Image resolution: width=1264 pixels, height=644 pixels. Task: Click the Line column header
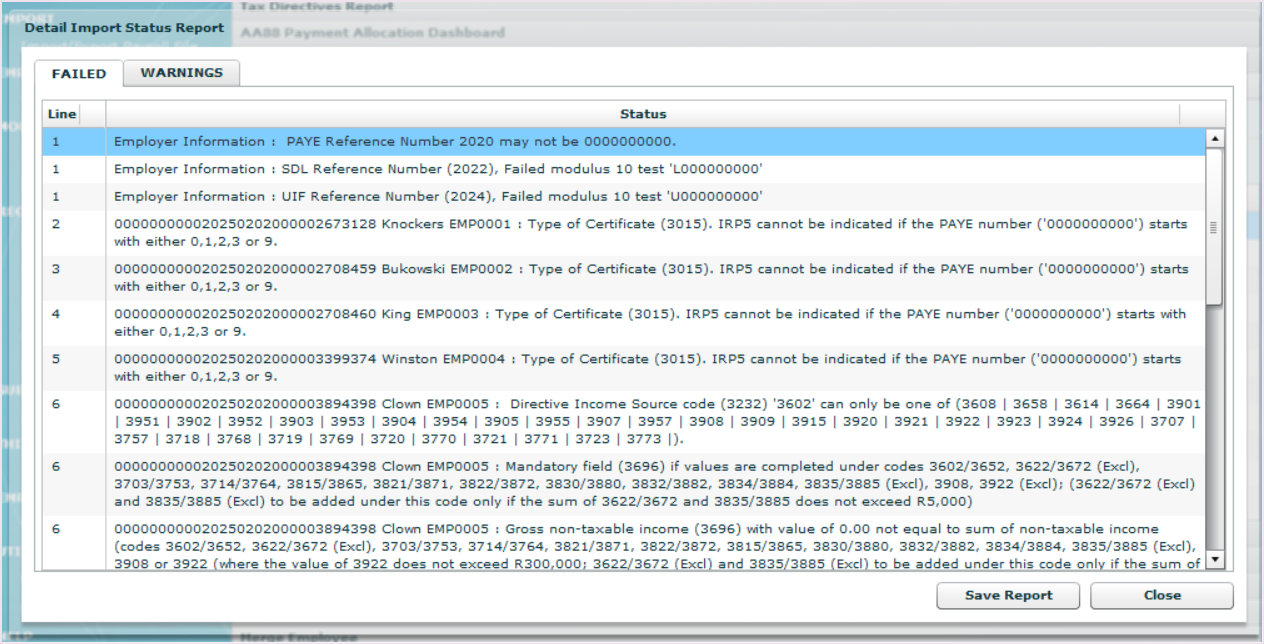pos(61,114)
